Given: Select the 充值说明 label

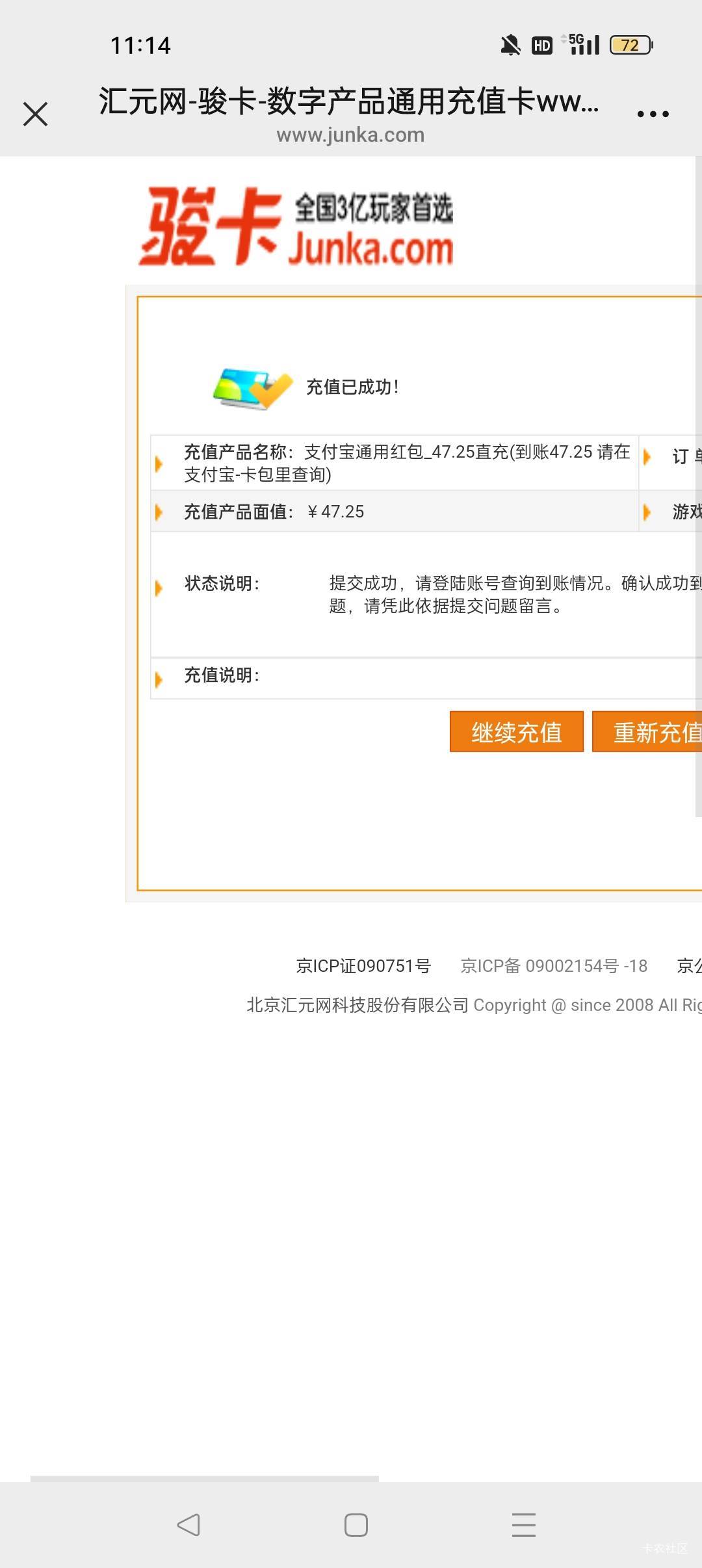Looking at the screenshot, I should (x=222, y=675).
